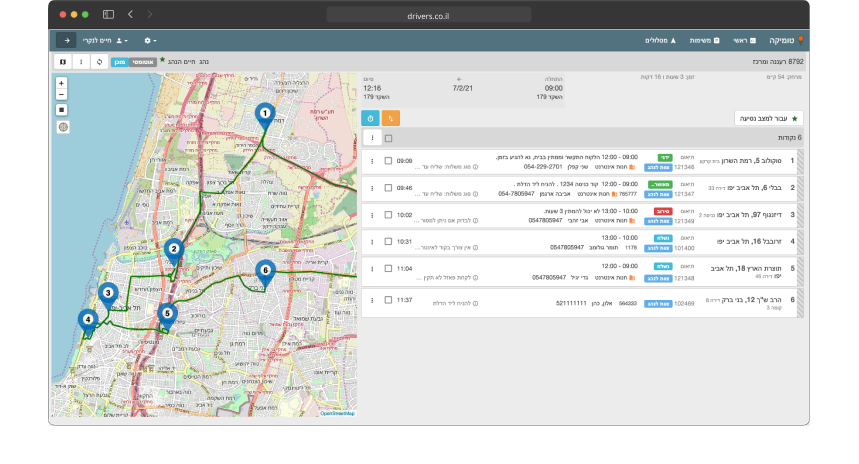Click the blue clock button
Image resolution: width=859 pixels, height=464 pixels.
pos(370,118)
